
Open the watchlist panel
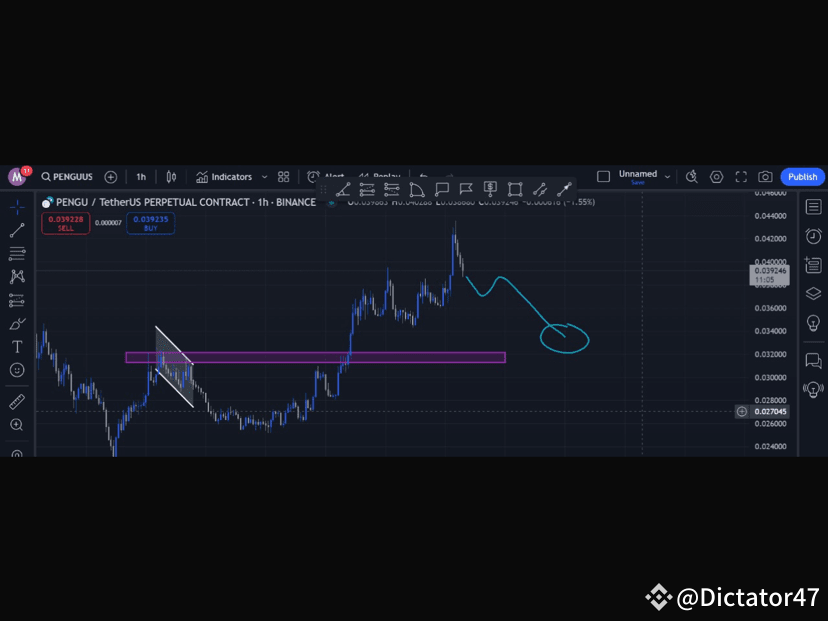[813, 207]
